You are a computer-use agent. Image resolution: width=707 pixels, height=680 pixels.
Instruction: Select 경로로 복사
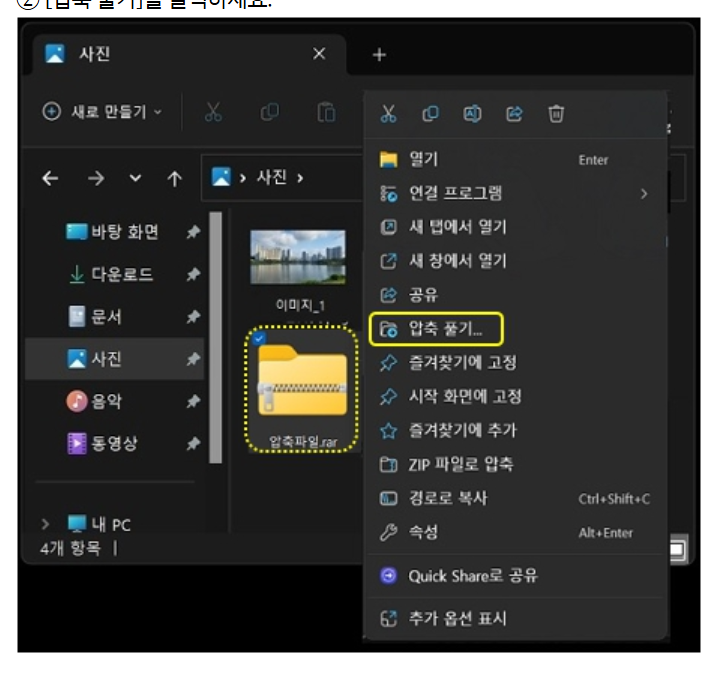[x=515, y=499]
